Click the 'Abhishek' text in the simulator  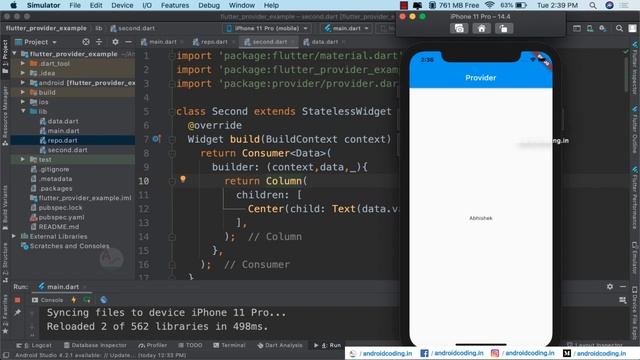point(481,218)
